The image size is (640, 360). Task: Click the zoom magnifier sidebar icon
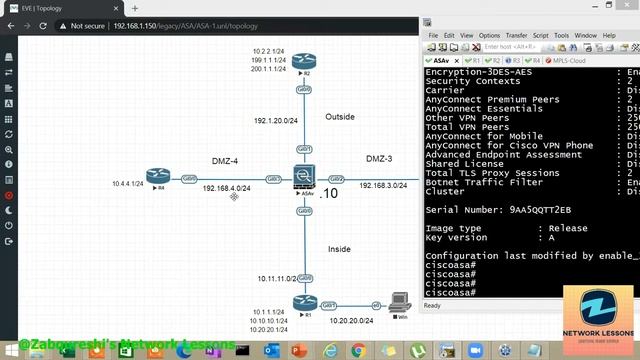click(9, 150)
